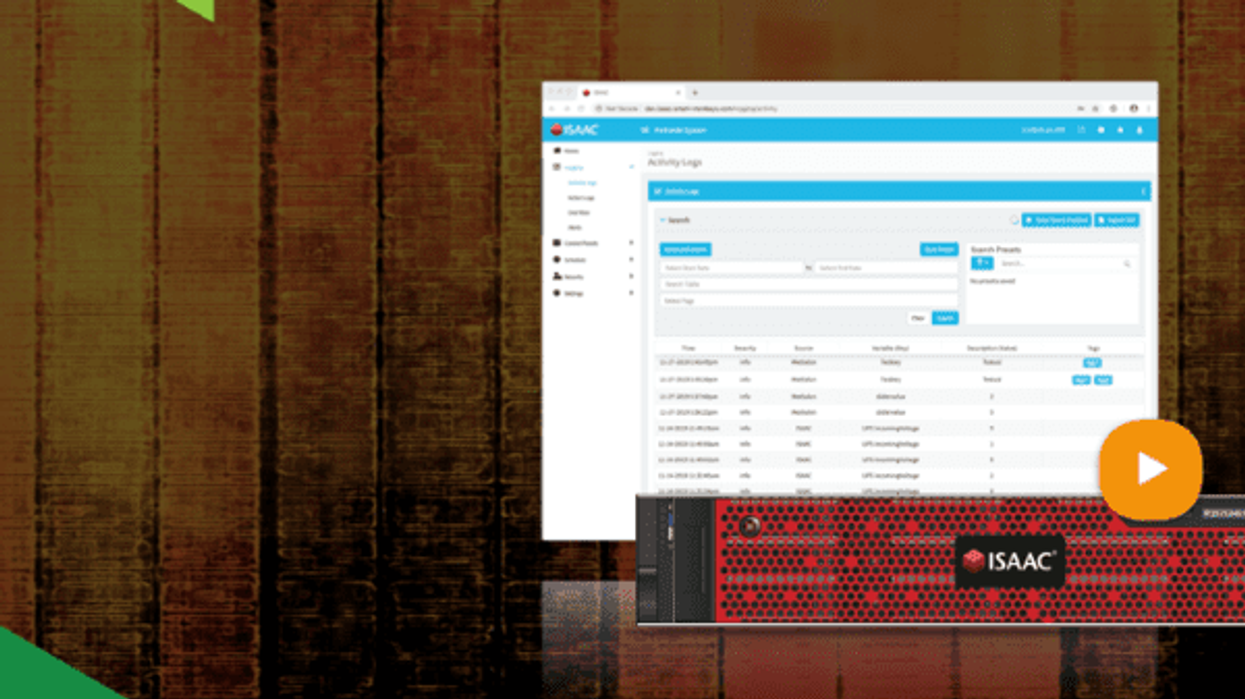Click the Export CSV button

coord(1116,220)
